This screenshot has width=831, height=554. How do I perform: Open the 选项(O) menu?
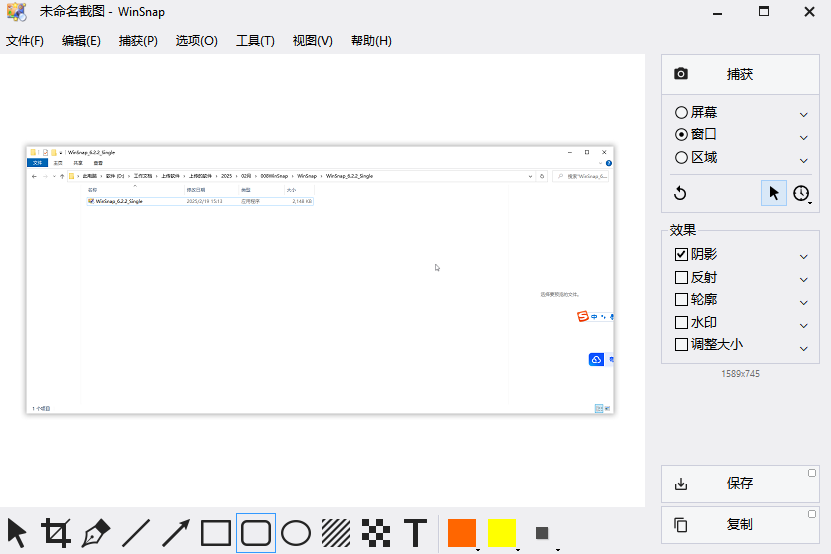pyautogui.click(x=197, y=41)
